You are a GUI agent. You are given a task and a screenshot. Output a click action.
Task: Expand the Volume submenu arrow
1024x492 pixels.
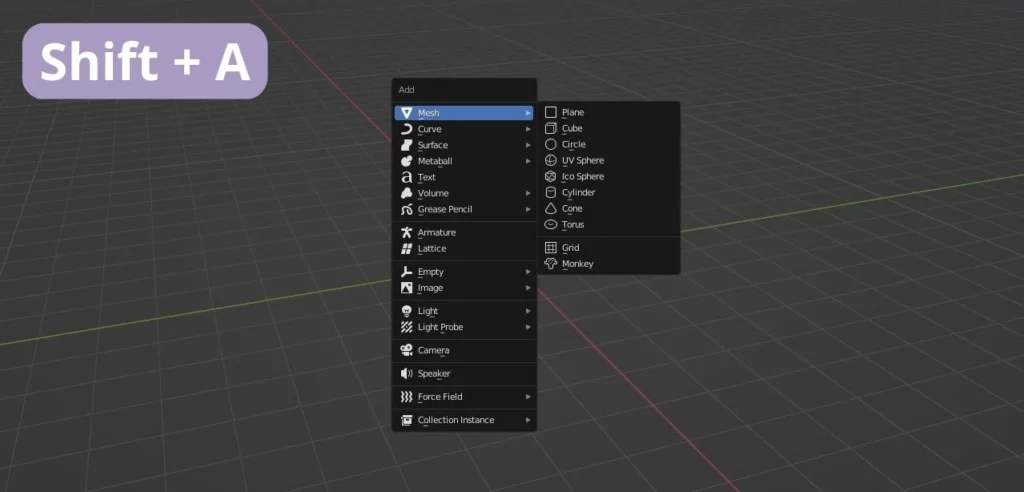[x=528, y=193]
